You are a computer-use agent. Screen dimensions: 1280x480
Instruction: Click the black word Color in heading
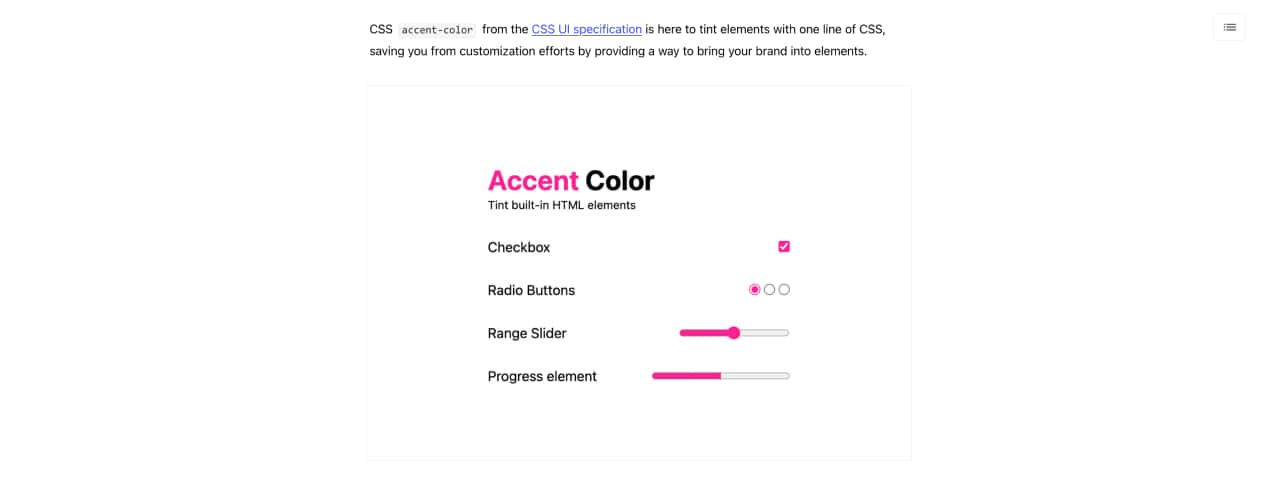click(620, 181)
